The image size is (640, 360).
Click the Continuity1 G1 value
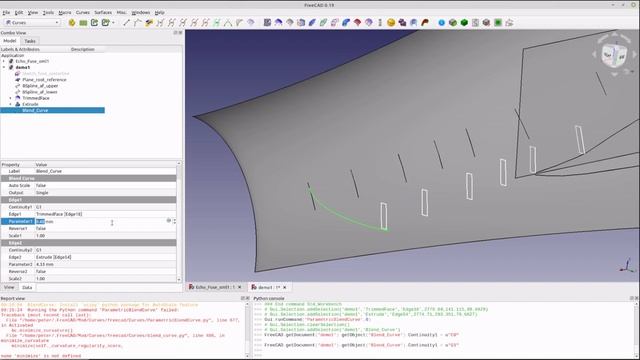pyautogui.click(x=105, y=207)
